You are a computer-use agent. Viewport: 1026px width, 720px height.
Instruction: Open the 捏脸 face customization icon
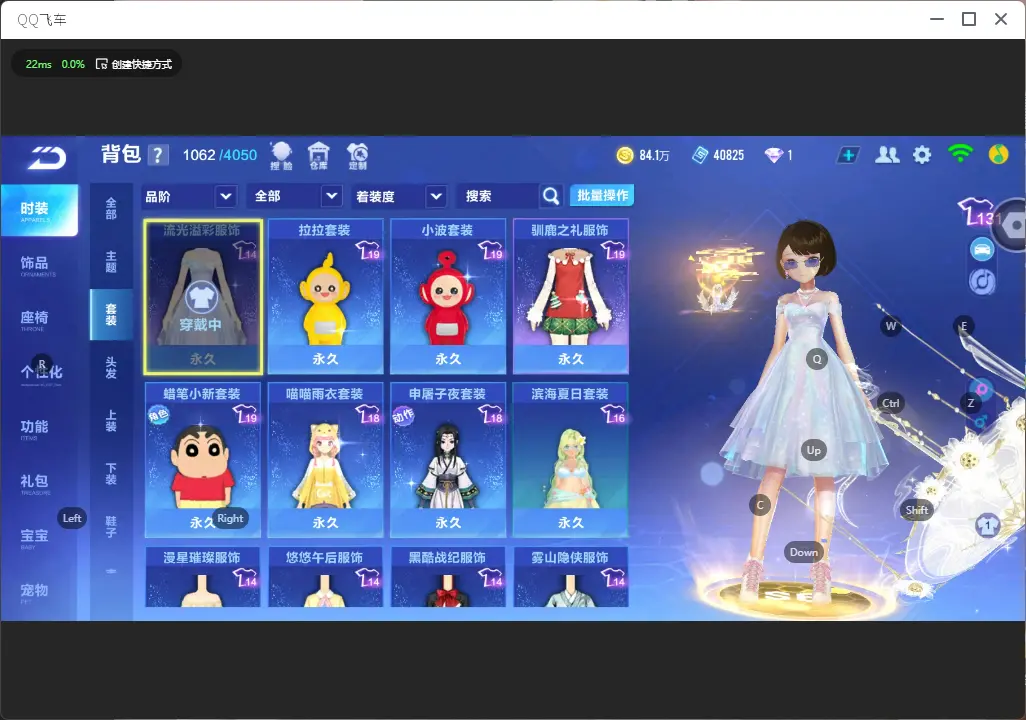(281, 156)
